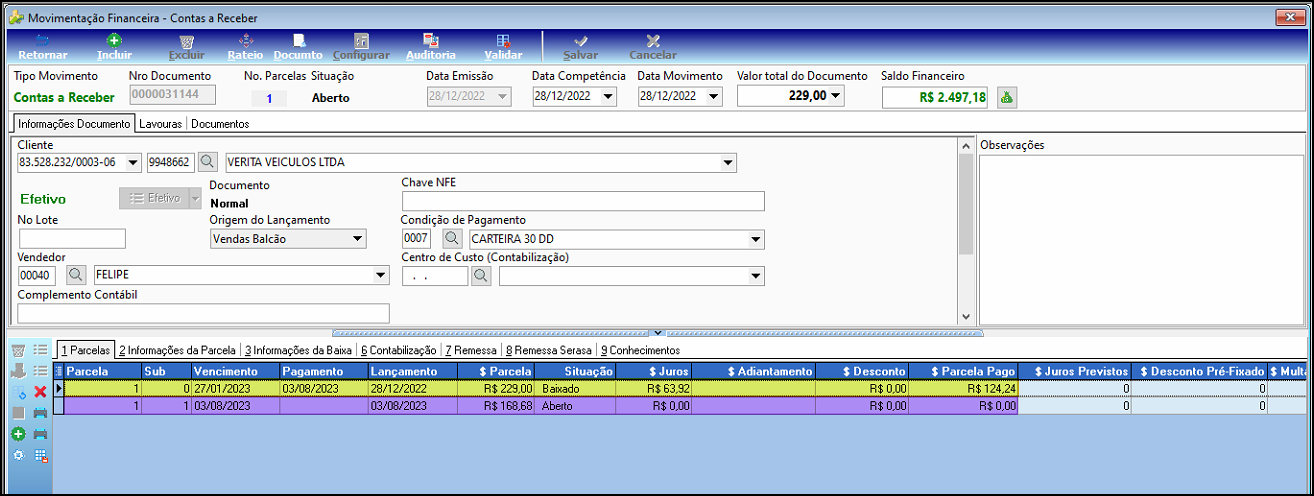Click the Configurar toolbar icon
This screenshot has height=496, width=1314.
pyautogui.click(x=361, y=41)
